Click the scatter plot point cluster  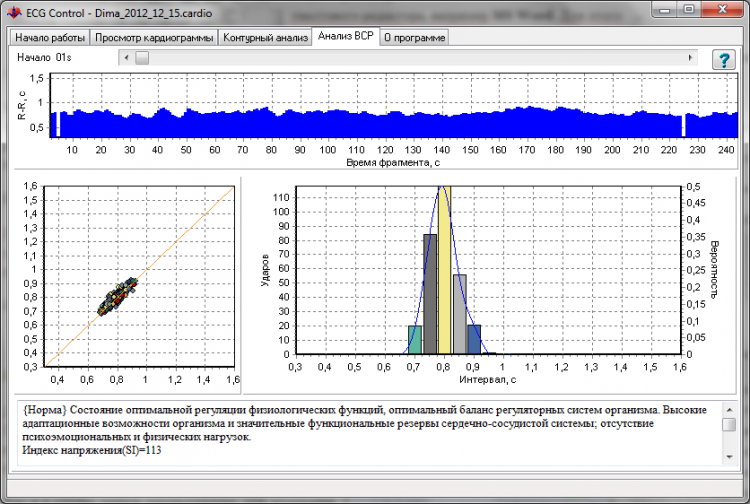pos(118,297)
